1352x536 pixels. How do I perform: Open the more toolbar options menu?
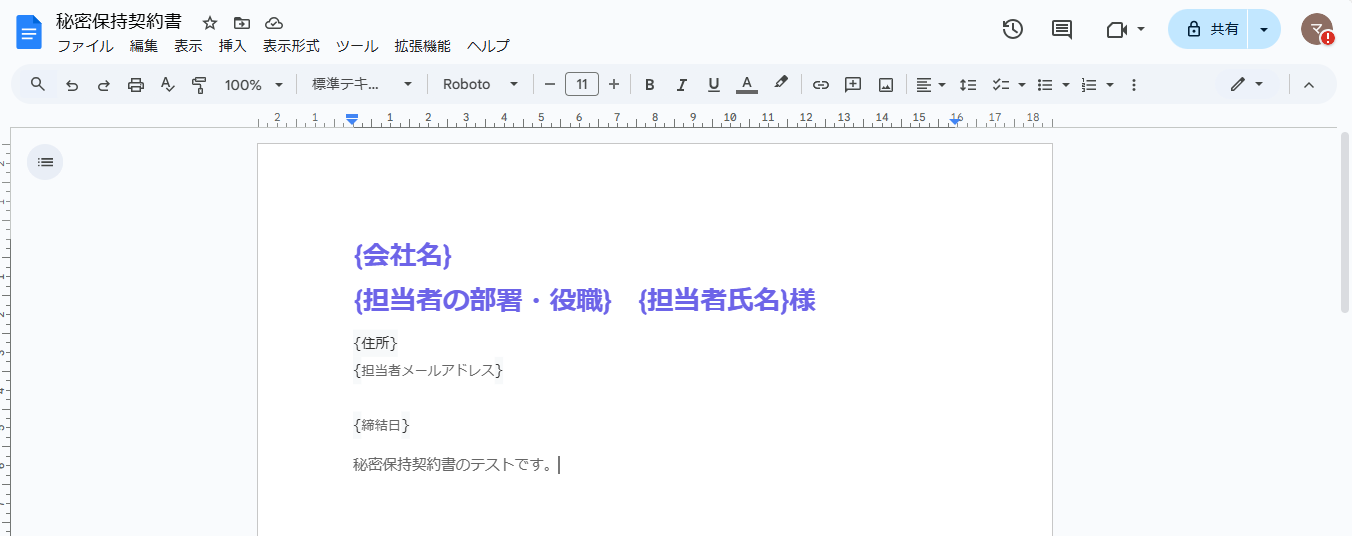coord(1134,85)
